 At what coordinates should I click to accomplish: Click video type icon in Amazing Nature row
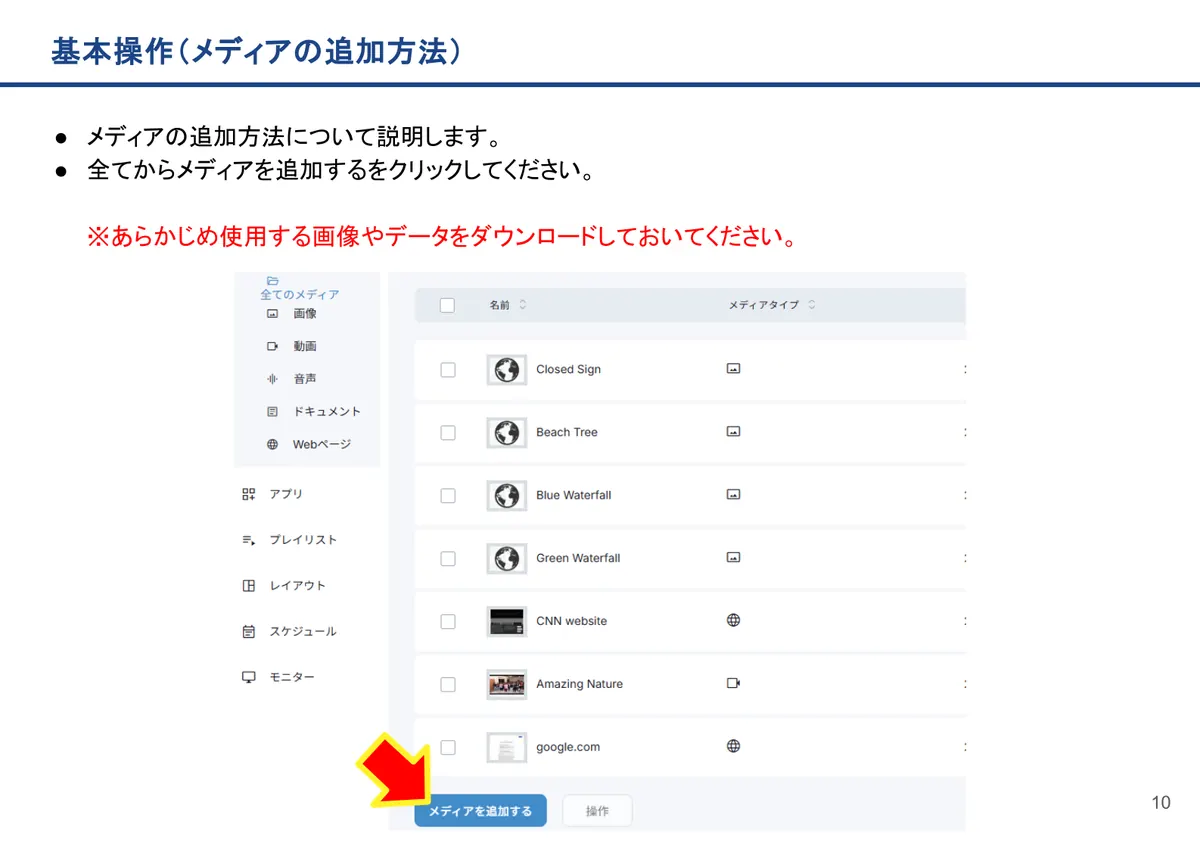tap(733, 683)
